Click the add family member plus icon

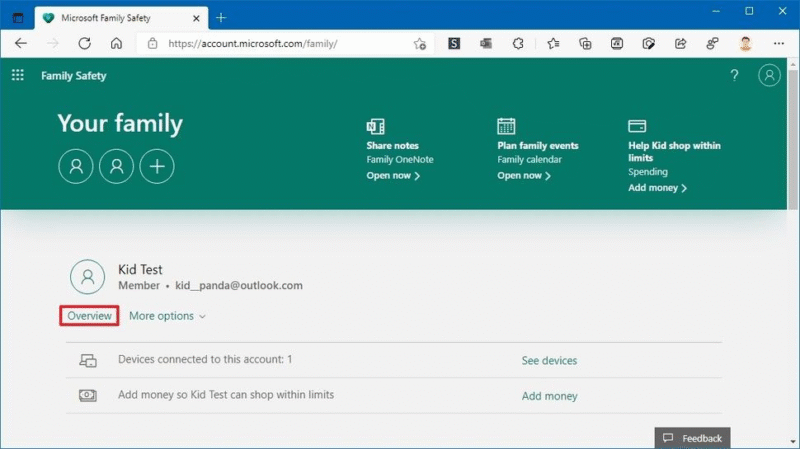click(x=157, y=166)
